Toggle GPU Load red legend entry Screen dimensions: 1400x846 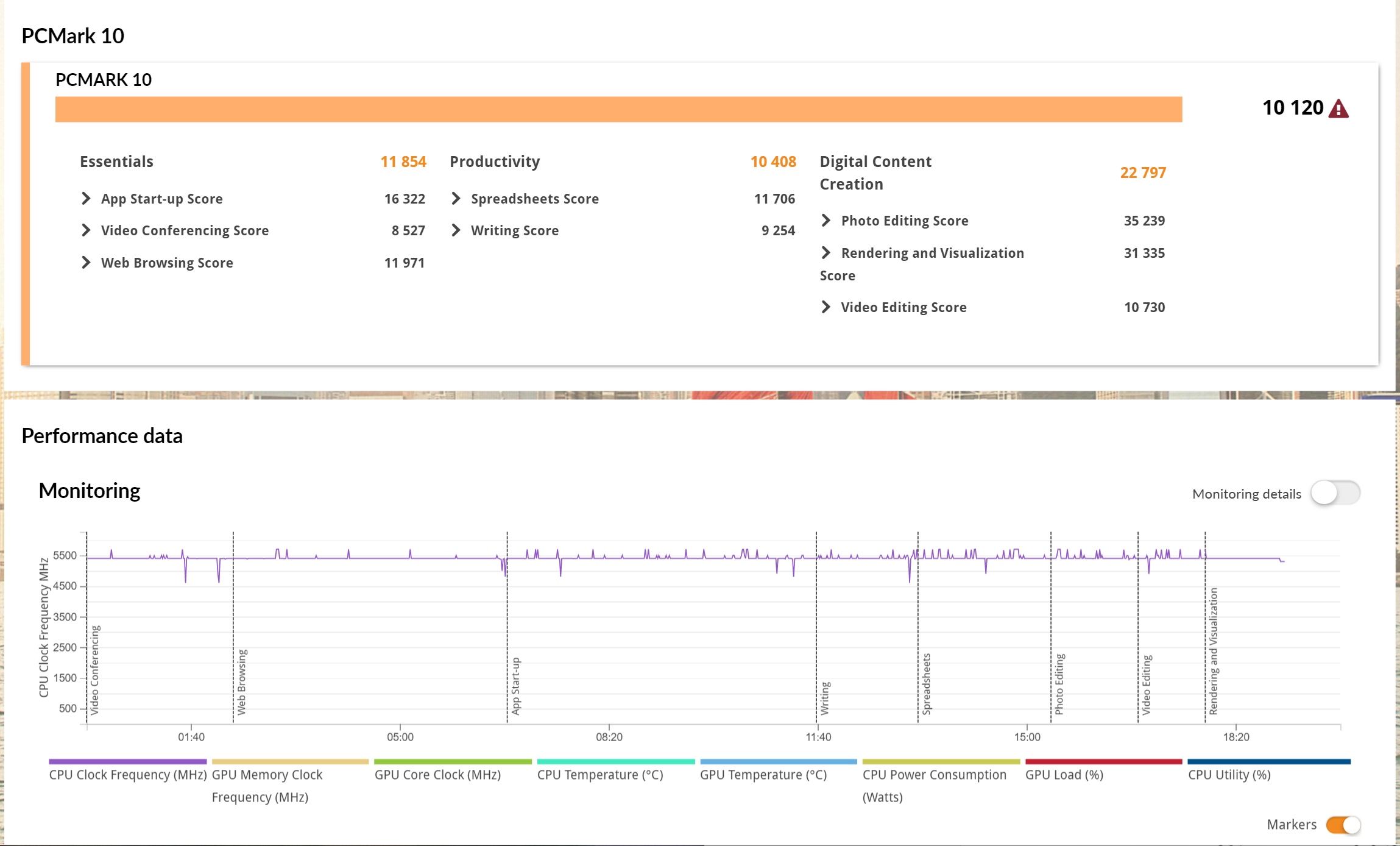click(1104, 771)
